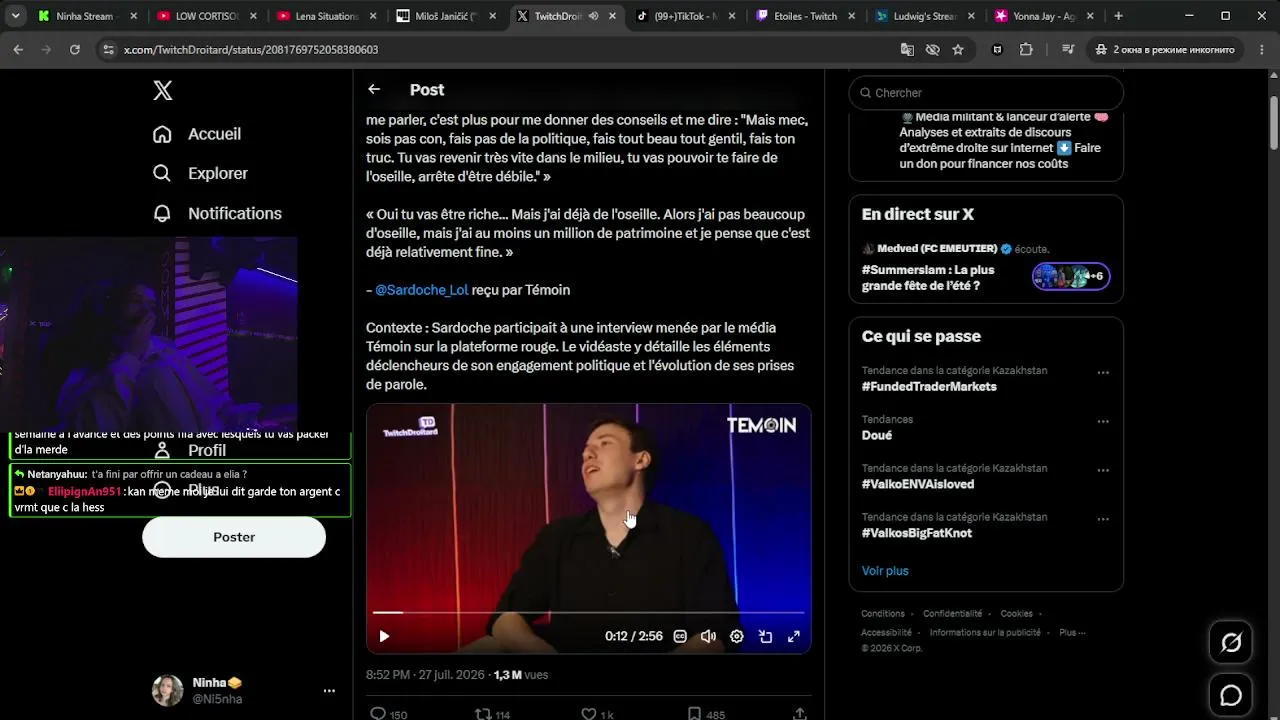Open more options for #FundedTraderMarkets
The height and width of the screenshot is (720, 1280).
click(x=1103, y=372)
